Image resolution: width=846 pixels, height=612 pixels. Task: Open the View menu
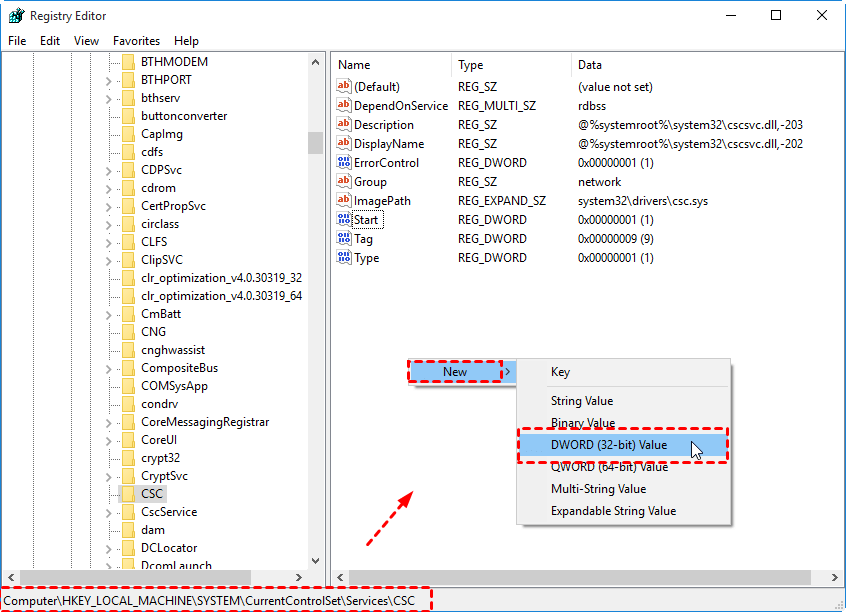point(86,40)
